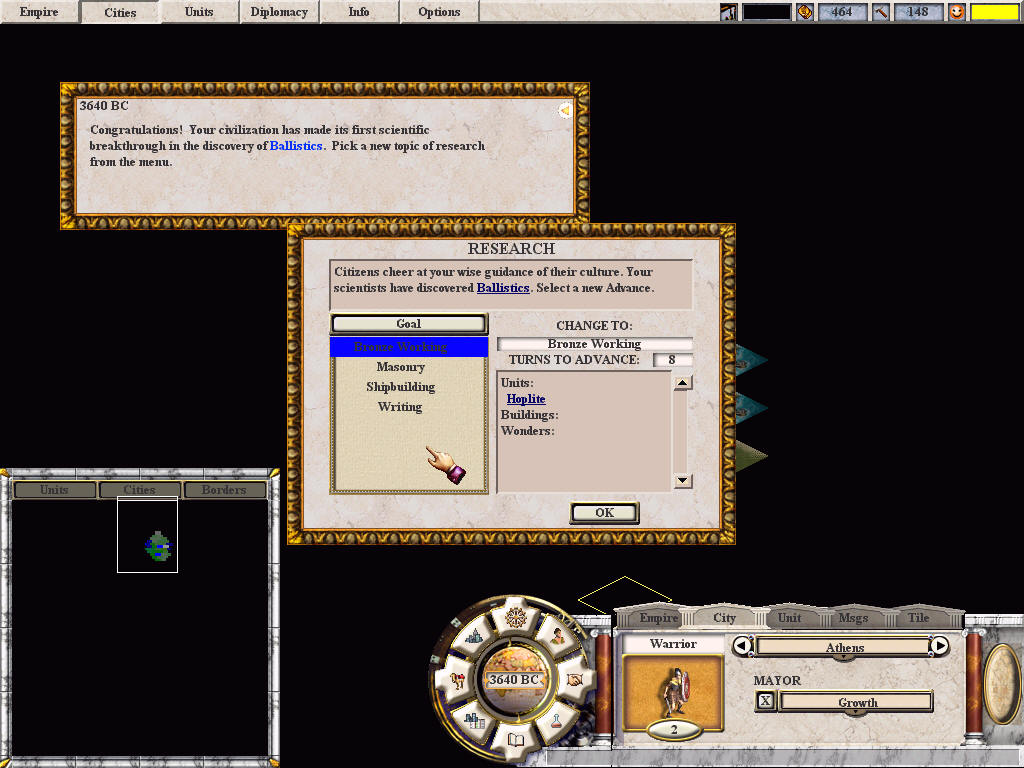This screenshot has width=1024, height=768.
Task: Click the up arrow of the advance details scrollbar
Action: tap(682, 383)
